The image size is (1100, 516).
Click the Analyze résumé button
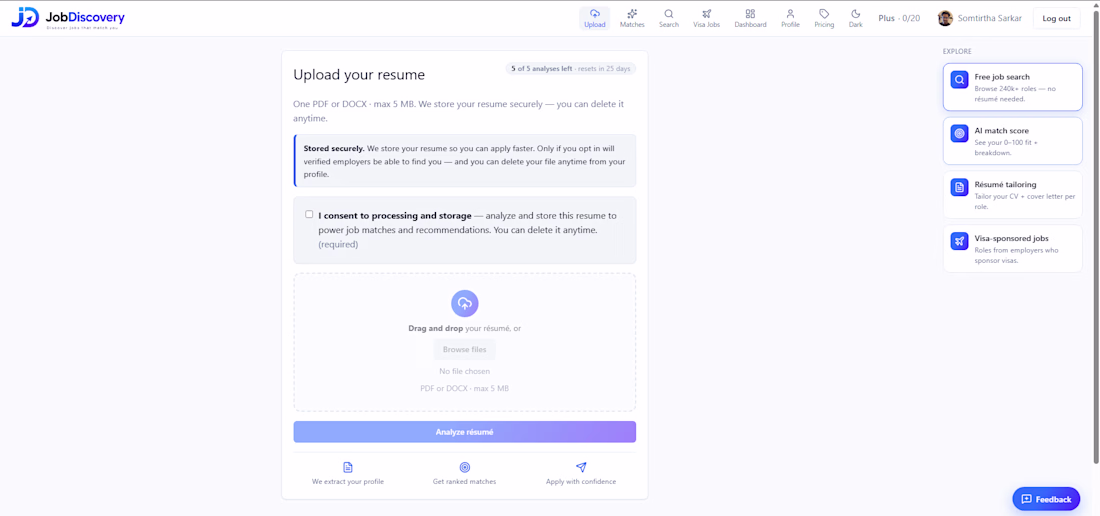464,432
